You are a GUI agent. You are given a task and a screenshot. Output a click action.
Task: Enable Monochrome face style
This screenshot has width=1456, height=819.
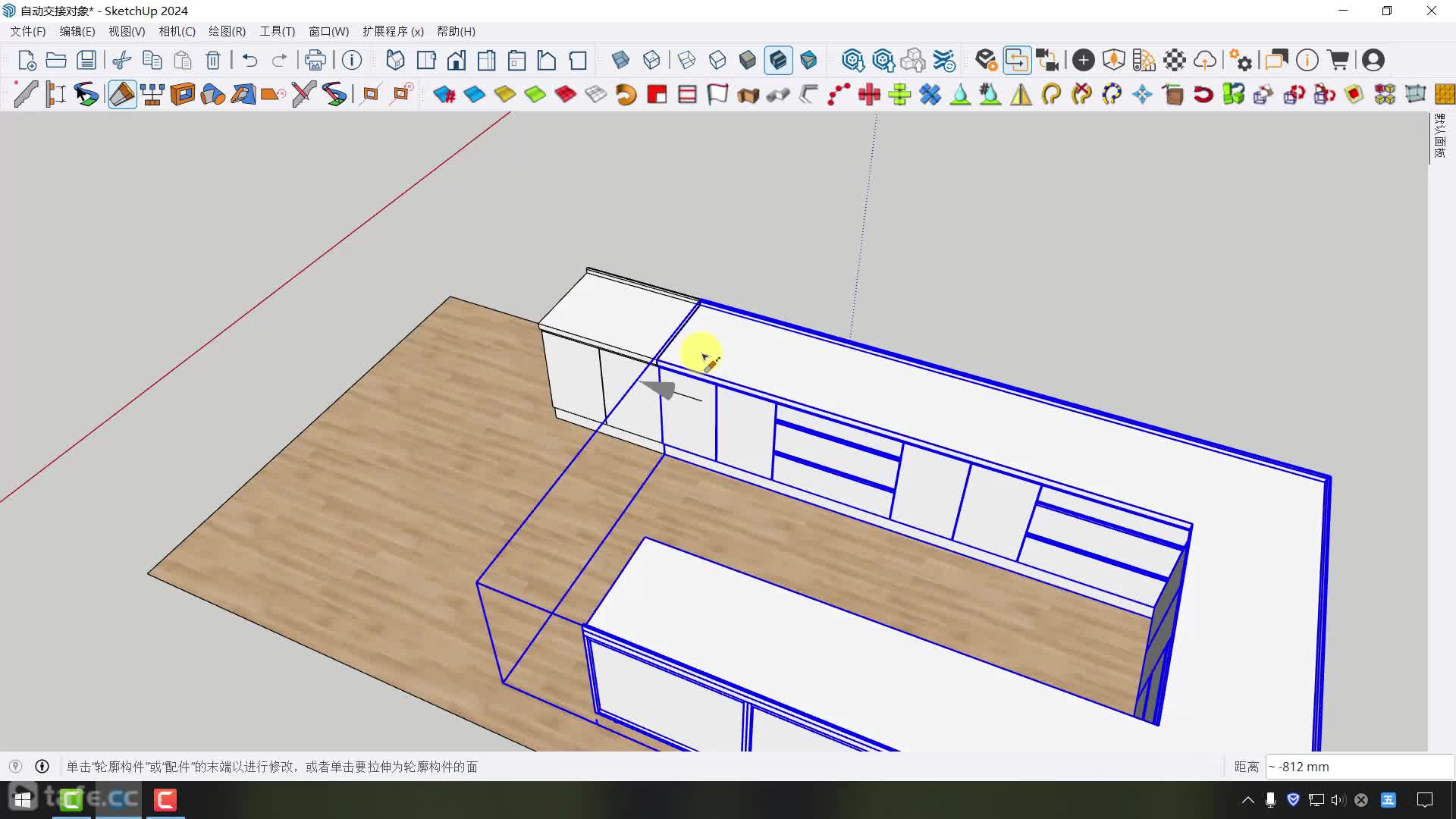pyautogui.click(x=808, y=60)
